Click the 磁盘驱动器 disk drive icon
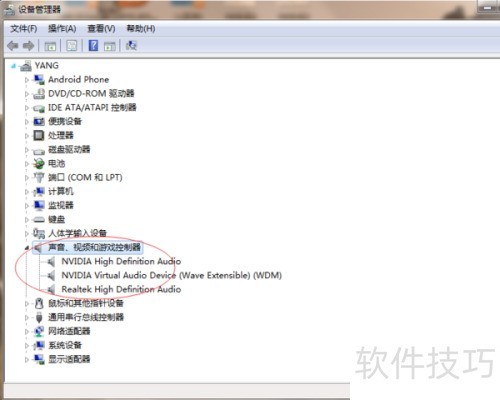This screenshot has height=400, width=500. coord(39,151)
